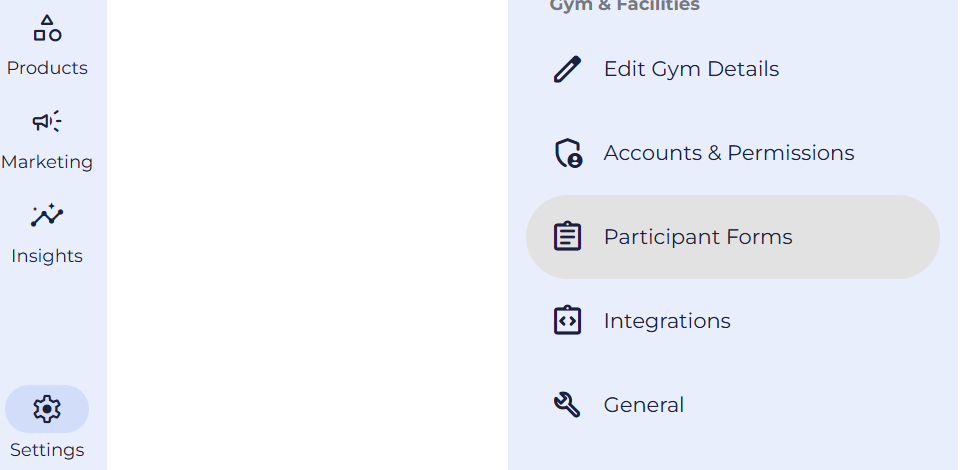Click the pencil icon for Edit Gym Details

567,69
